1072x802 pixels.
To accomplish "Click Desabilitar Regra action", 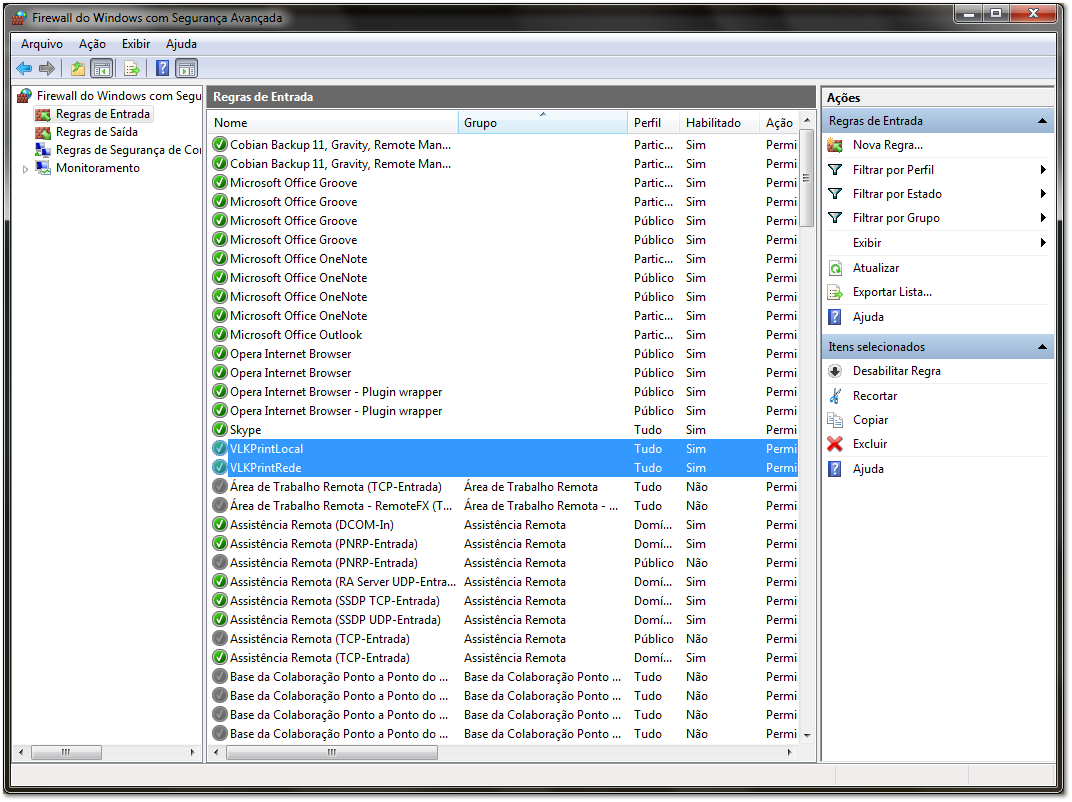I will point(896,371).
